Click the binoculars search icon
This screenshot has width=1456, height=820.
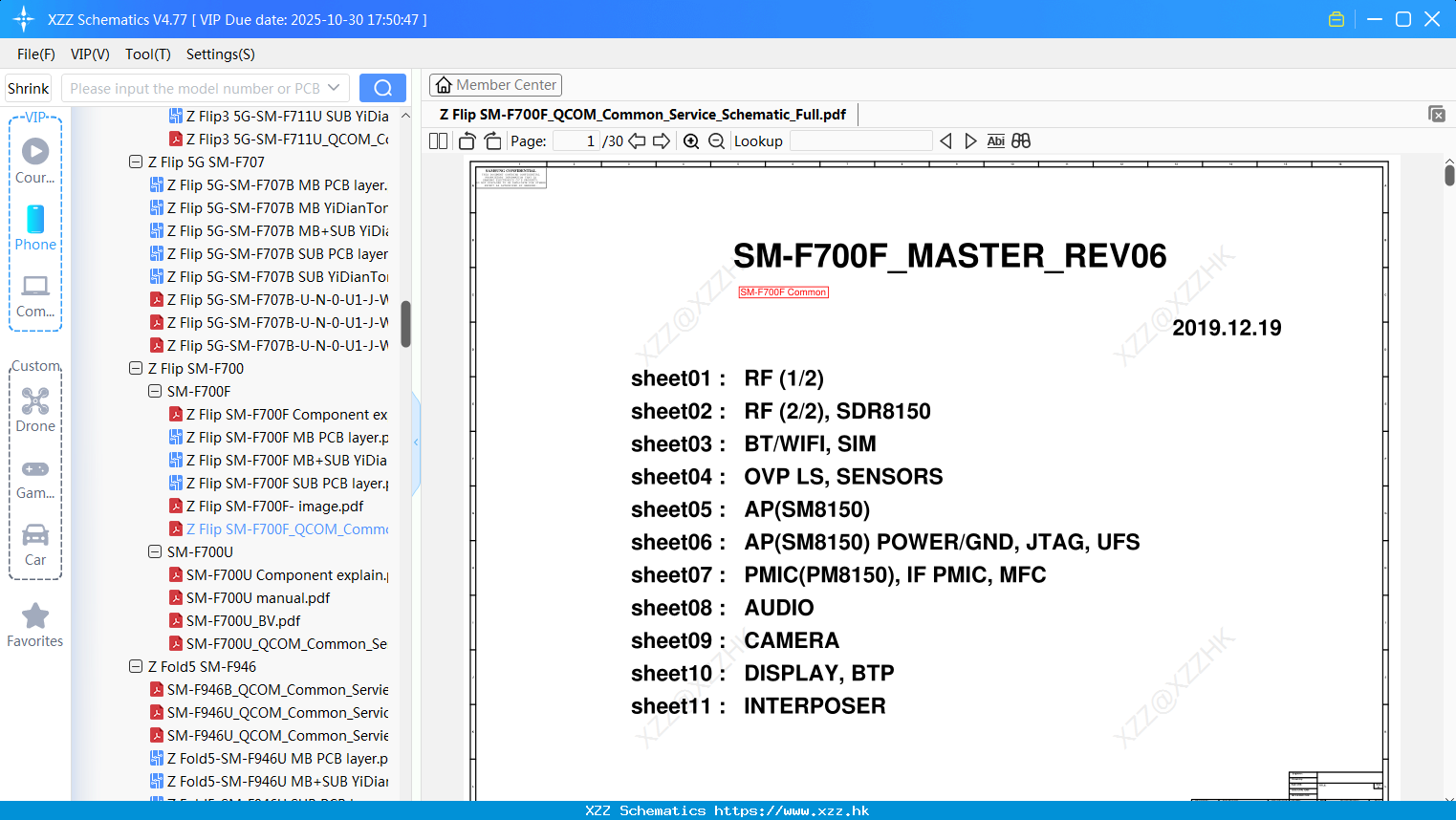click(1021, 140)
